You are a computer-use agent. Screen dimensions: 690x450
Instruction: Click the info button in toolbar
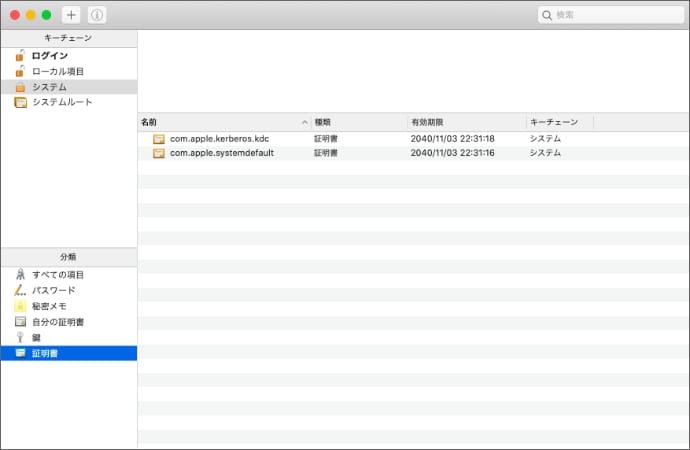coord(96,15)
